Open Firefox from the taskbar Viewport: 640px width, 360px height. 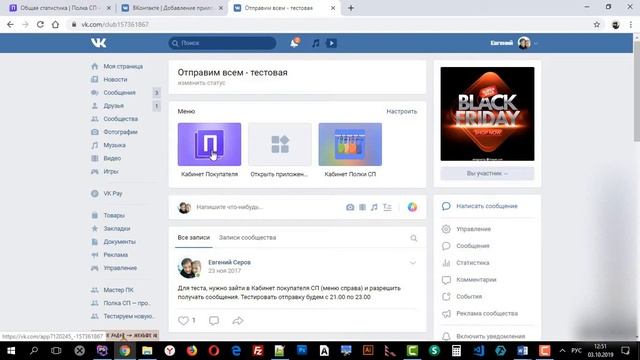tap(191, 351)
